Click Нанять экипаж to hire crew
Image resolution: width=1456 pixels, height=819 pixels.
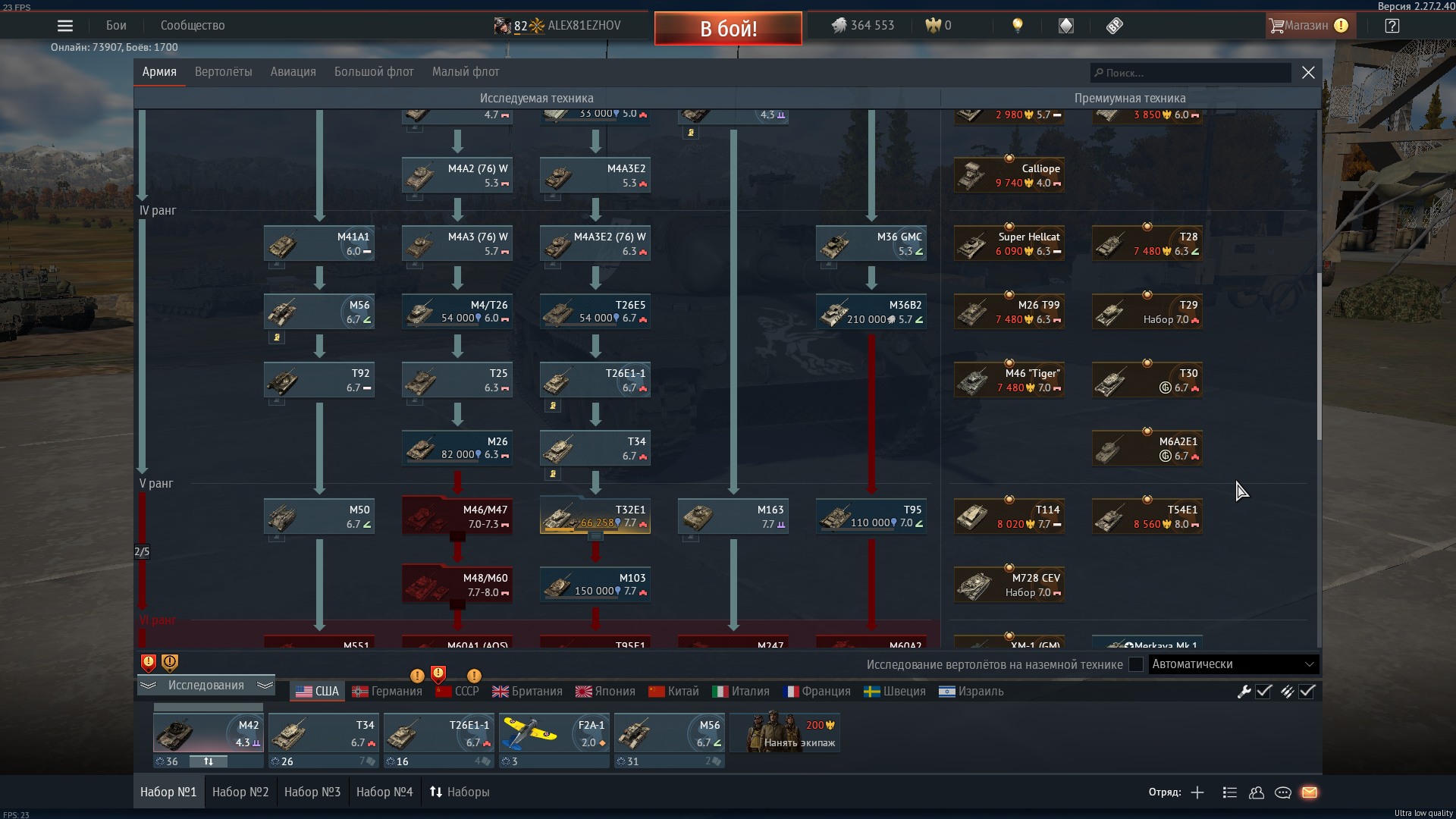click(x=785, y=733)
